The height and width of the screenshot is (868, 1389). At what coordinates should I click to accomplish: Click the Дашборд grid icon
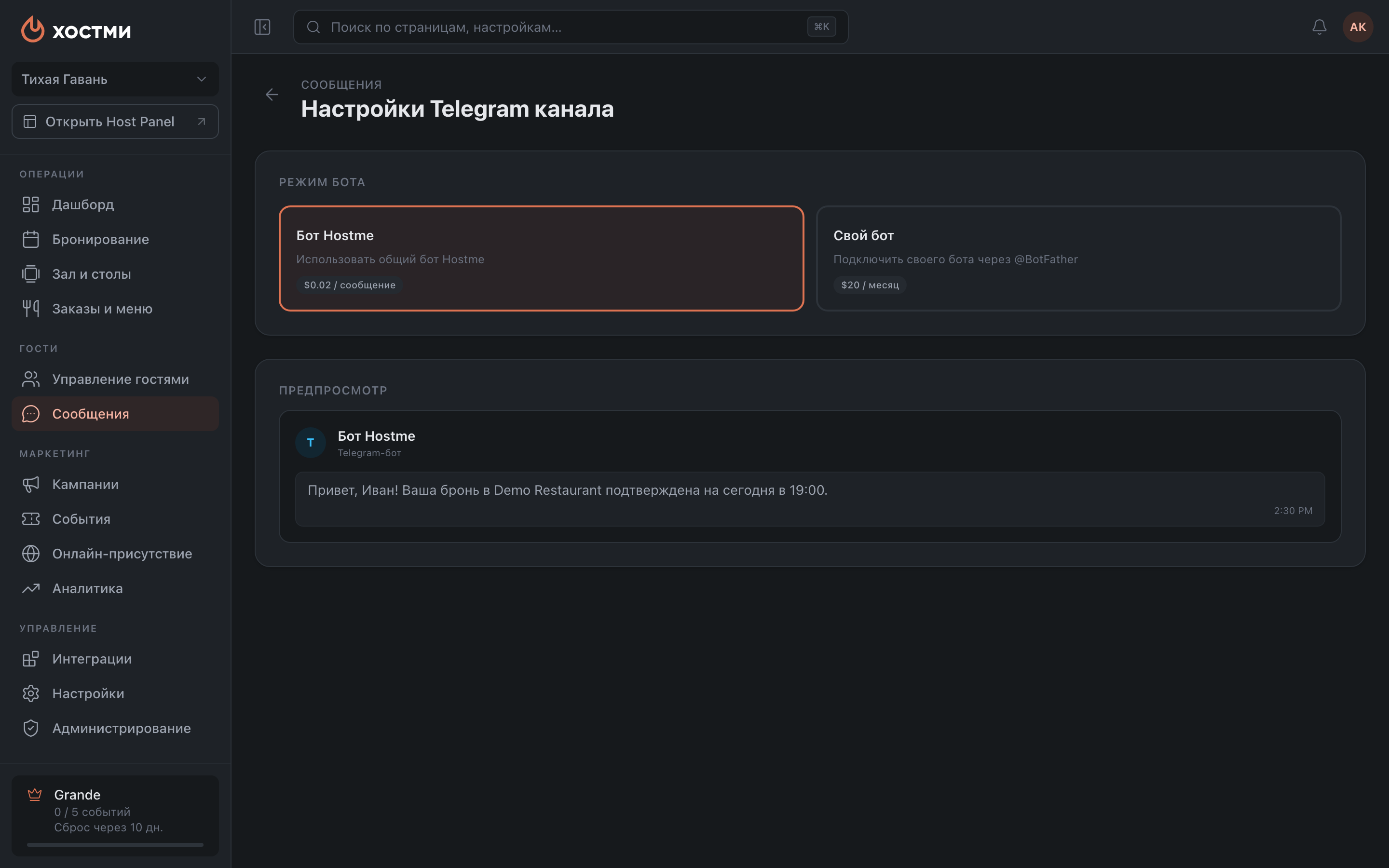31,204
